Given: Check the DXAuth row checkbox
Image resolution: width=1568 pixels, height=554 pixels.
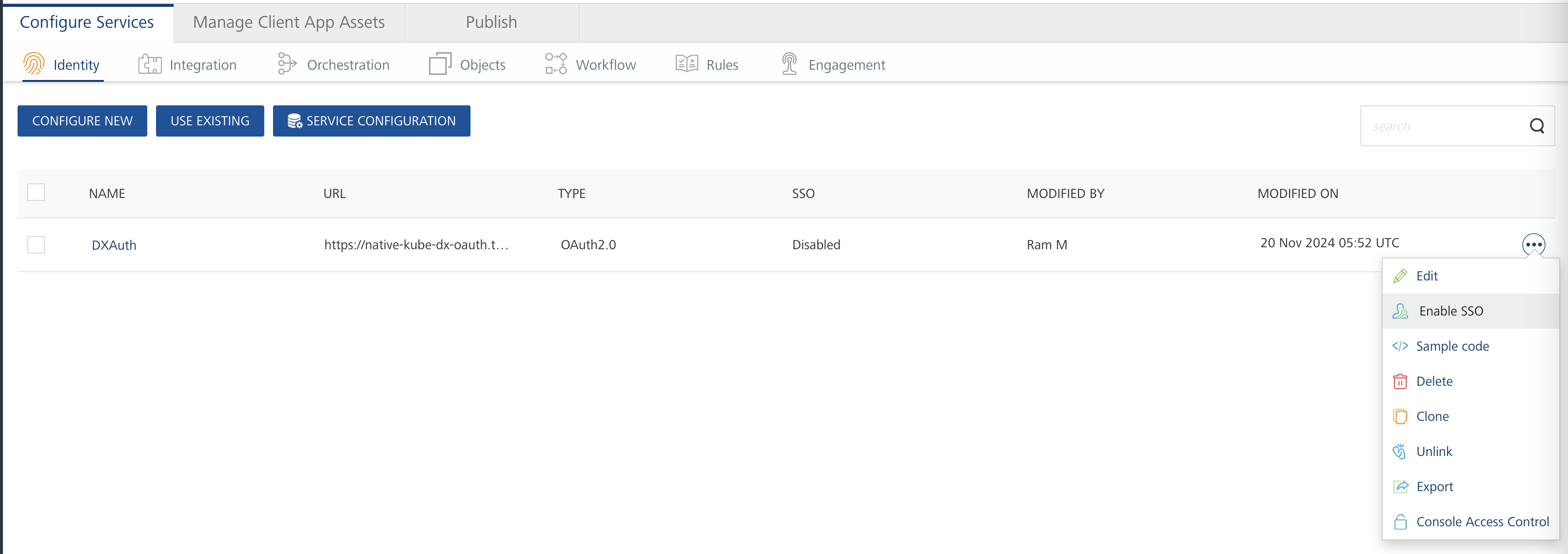Looking at the screenshot, I should (36, 245).
